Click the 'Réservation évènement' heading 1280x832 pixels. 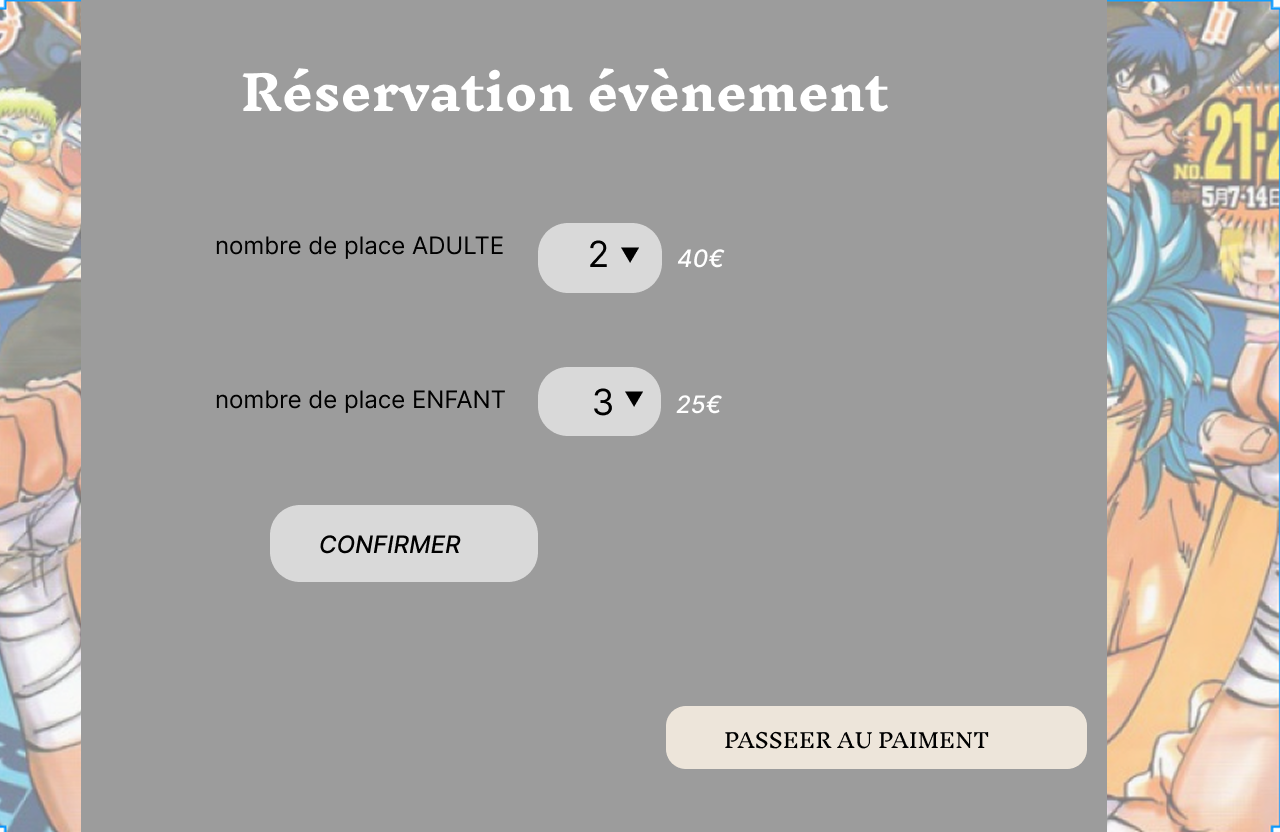(x=565, y=93)
